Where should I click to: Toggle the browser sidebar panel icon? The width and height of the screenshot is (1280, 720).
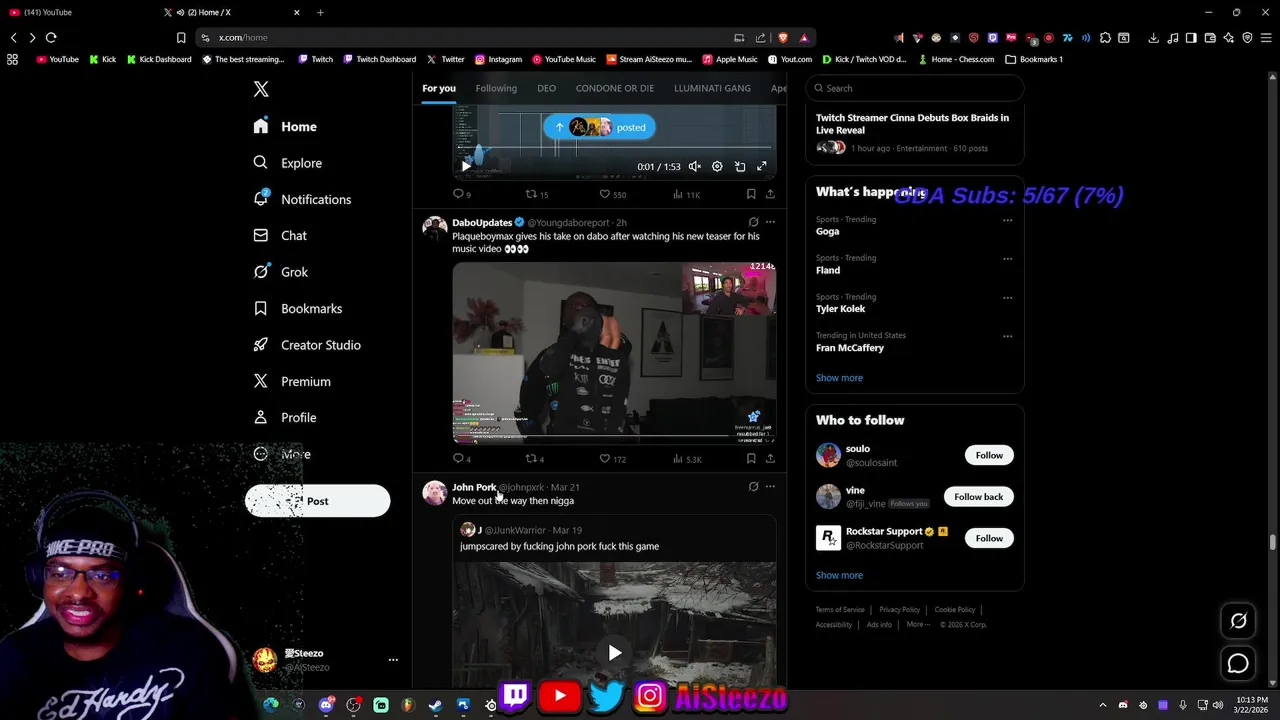pyautogui.click(x=1191, y=38)
